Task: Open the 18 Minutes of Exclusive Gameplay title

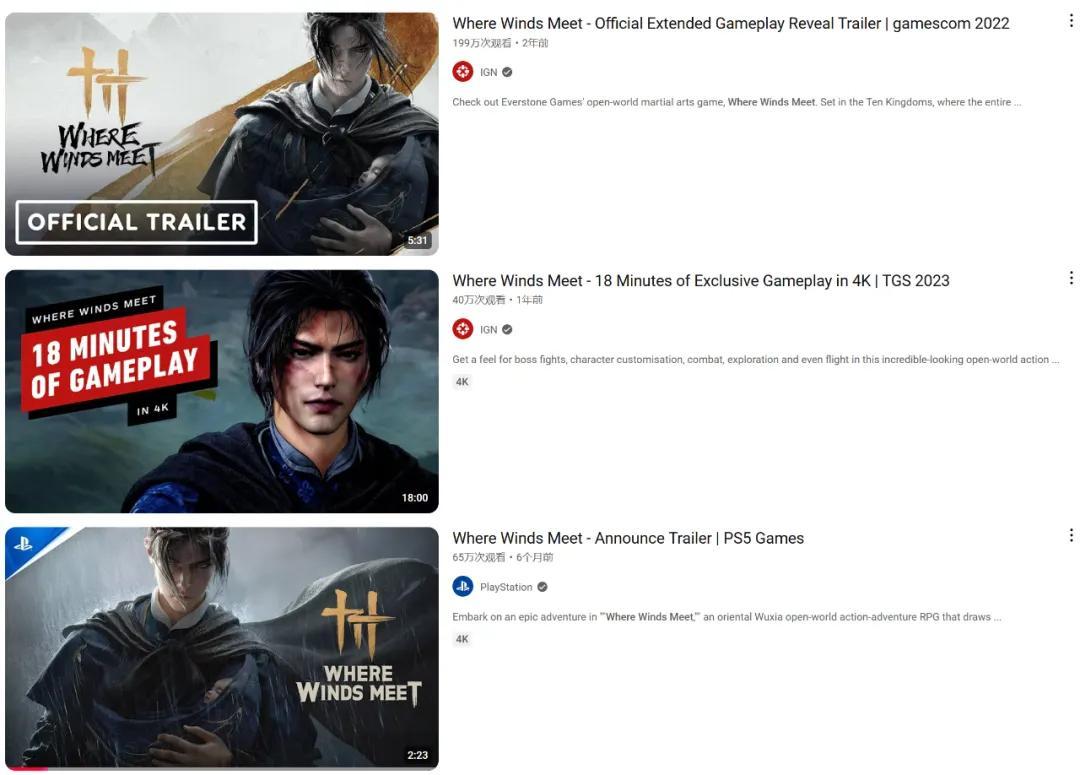Action: 700,281
